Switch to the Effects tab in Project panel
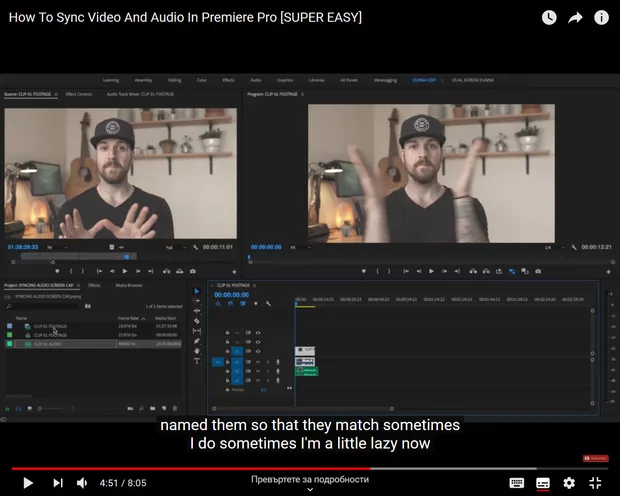The height and width of the screenshot is (496, 620). (94, 285)
